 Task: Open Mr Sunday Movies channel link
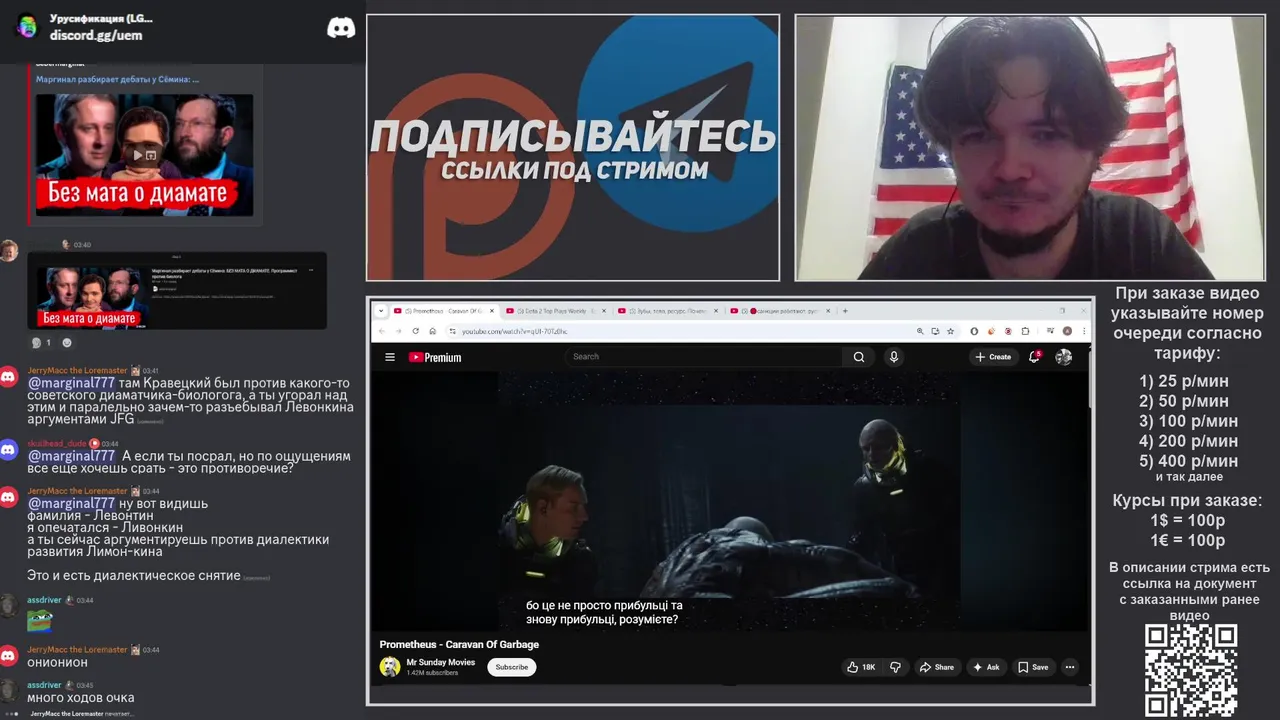pos(440,662)
